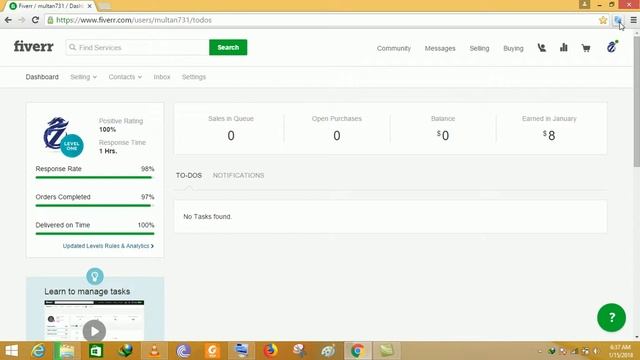Click the Sales in Queue stat
The width and height of the screenshot is (640, 360).
tap(231, 129)
